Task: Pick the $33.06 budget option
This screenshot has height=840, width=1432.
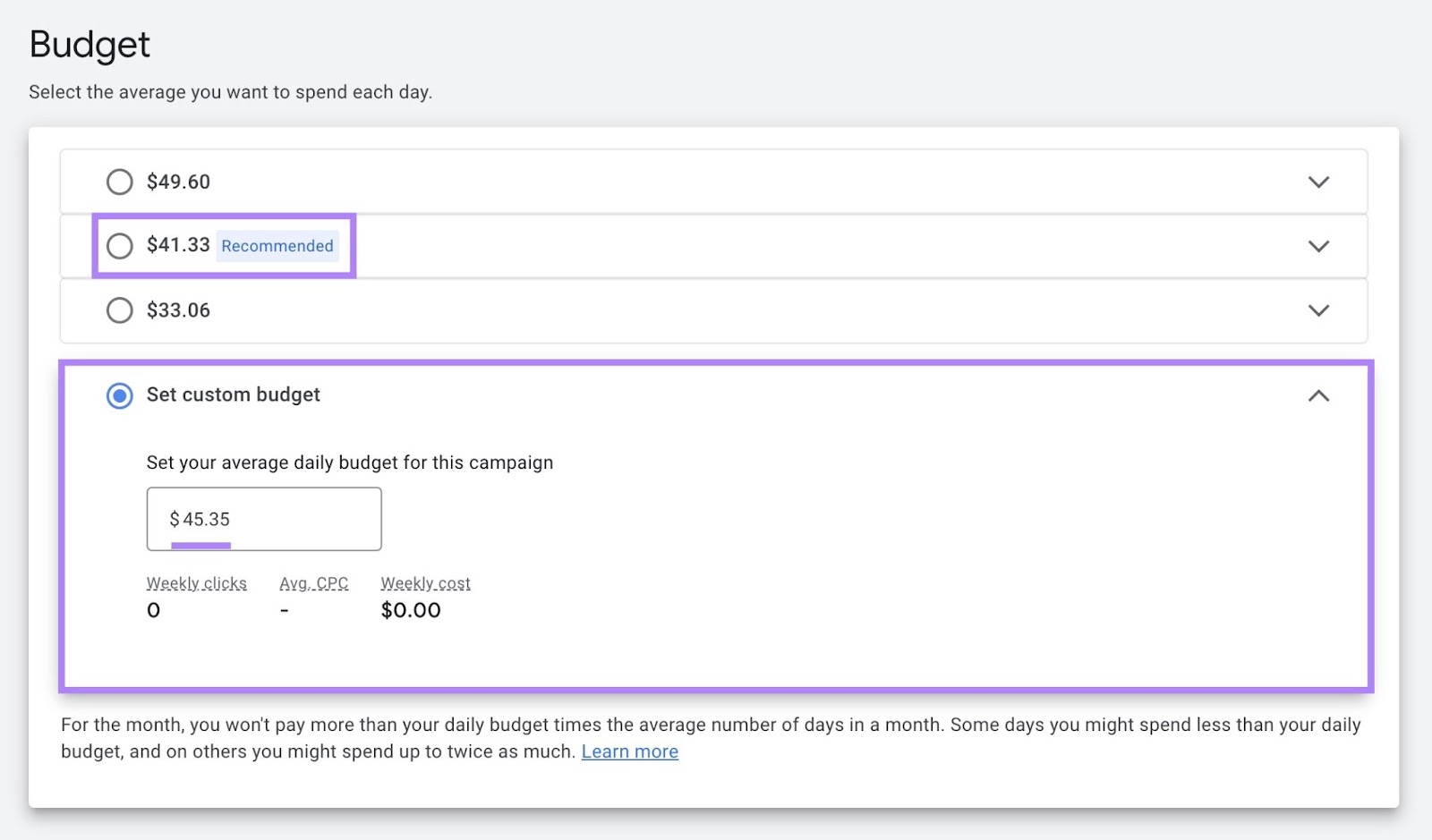Action: click(x=119, y=310)
